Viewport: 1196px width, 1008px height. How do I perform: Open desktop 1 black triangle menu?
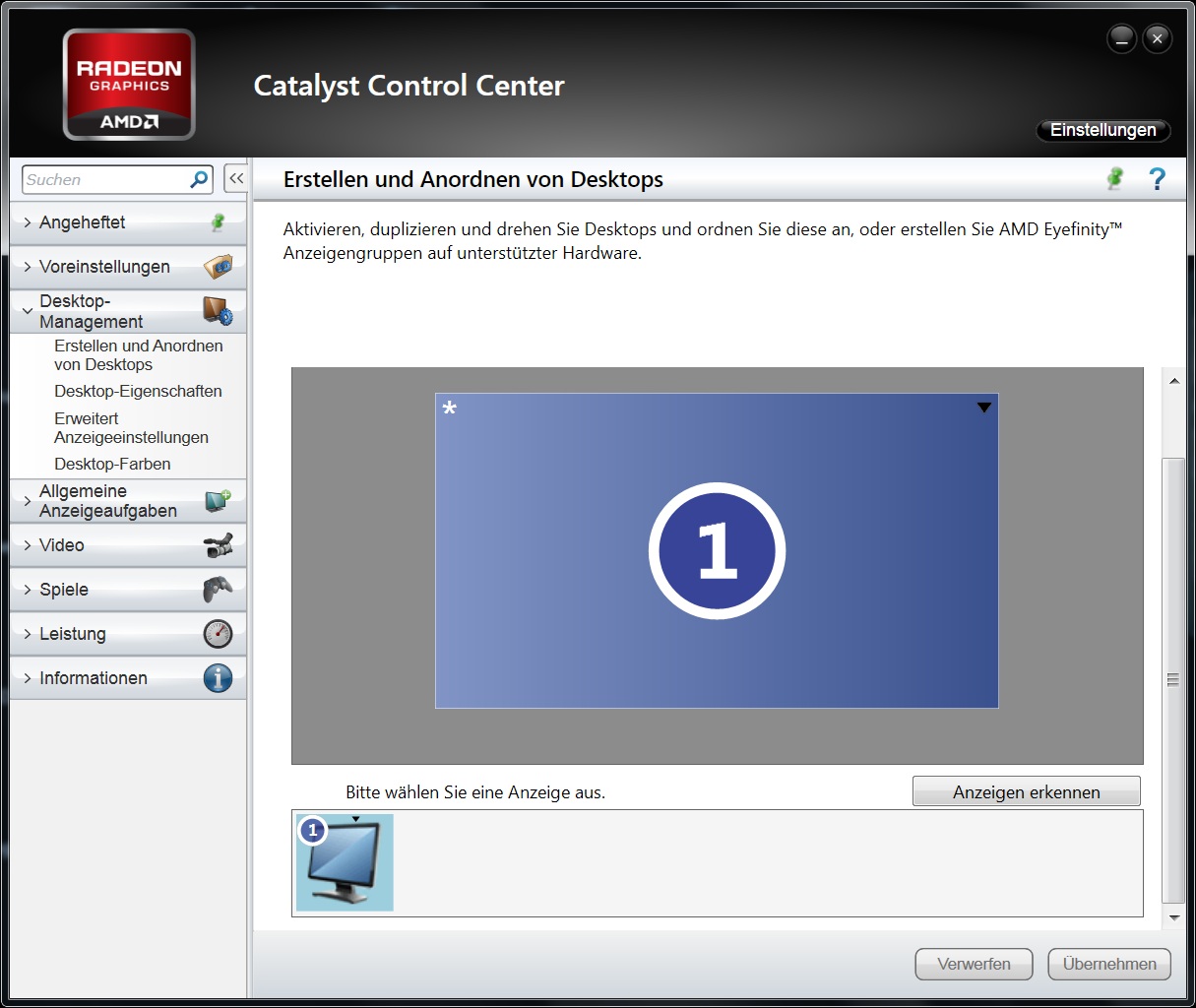pos(983,408)
